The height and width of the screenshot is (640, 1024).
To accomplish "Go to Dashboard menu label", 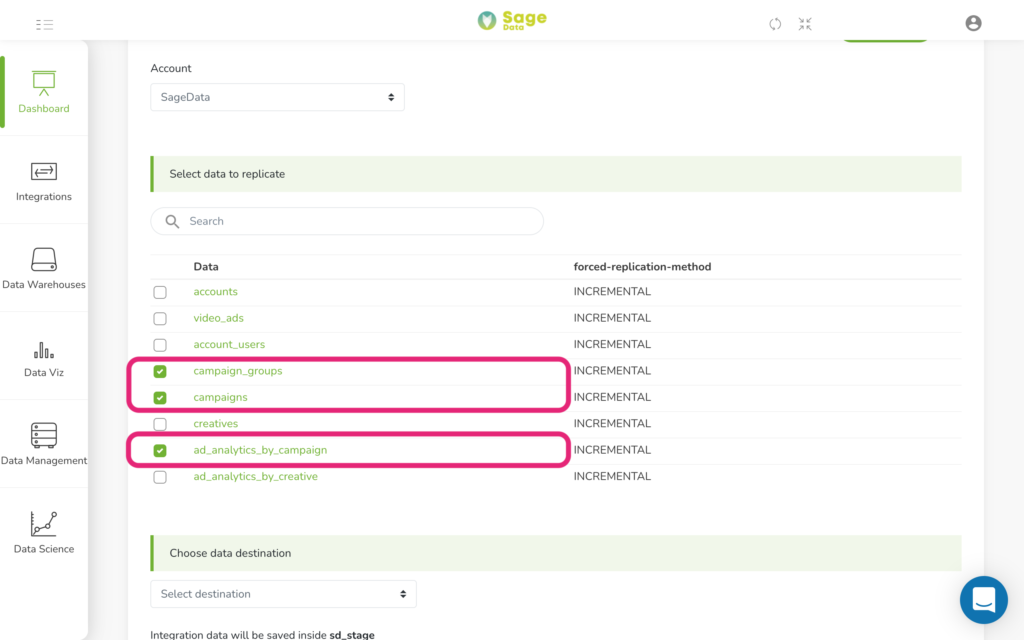I will [x=44, y=108].
